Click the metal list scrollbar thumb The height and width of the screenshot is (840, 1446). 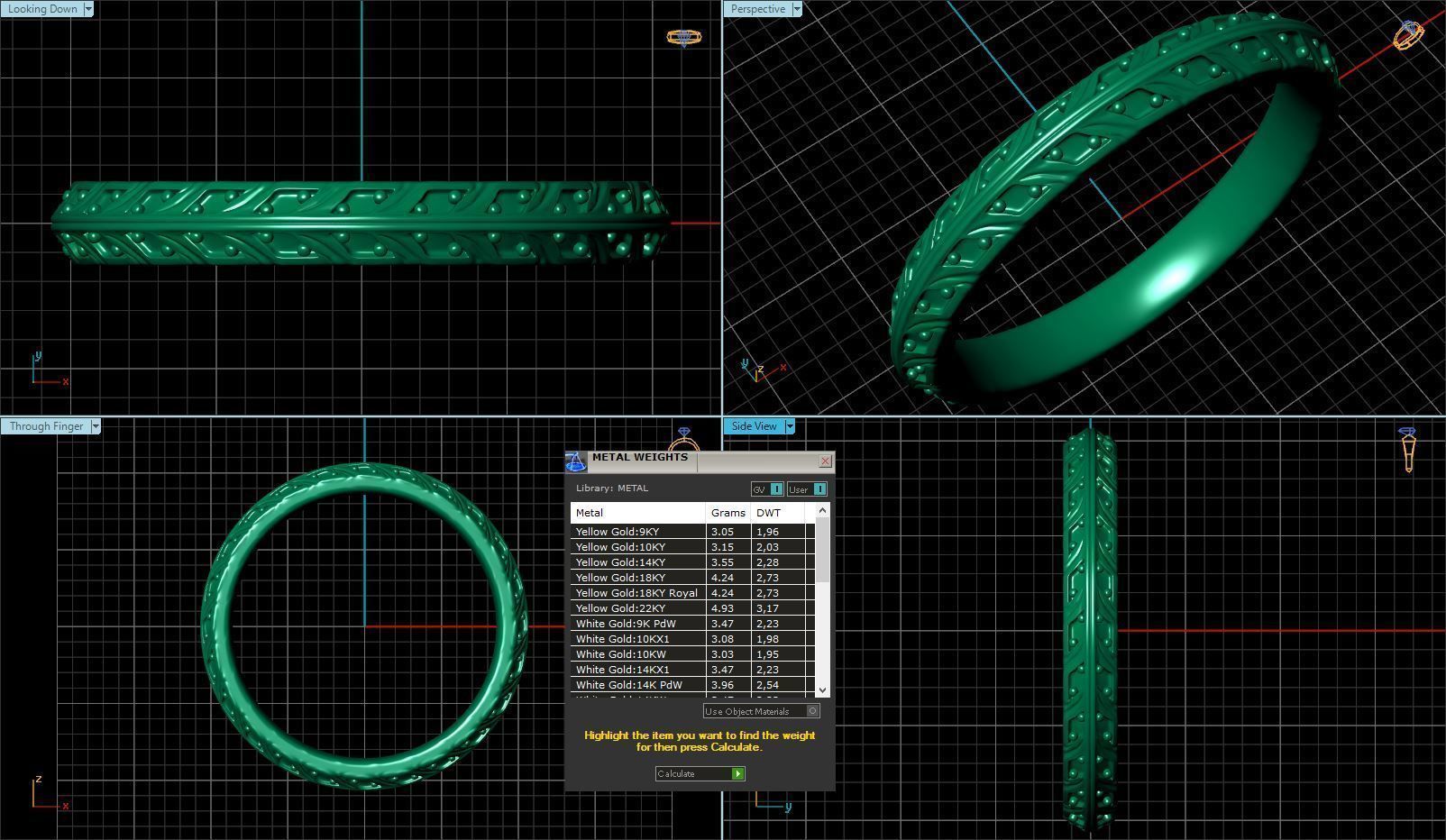[822, 550]
